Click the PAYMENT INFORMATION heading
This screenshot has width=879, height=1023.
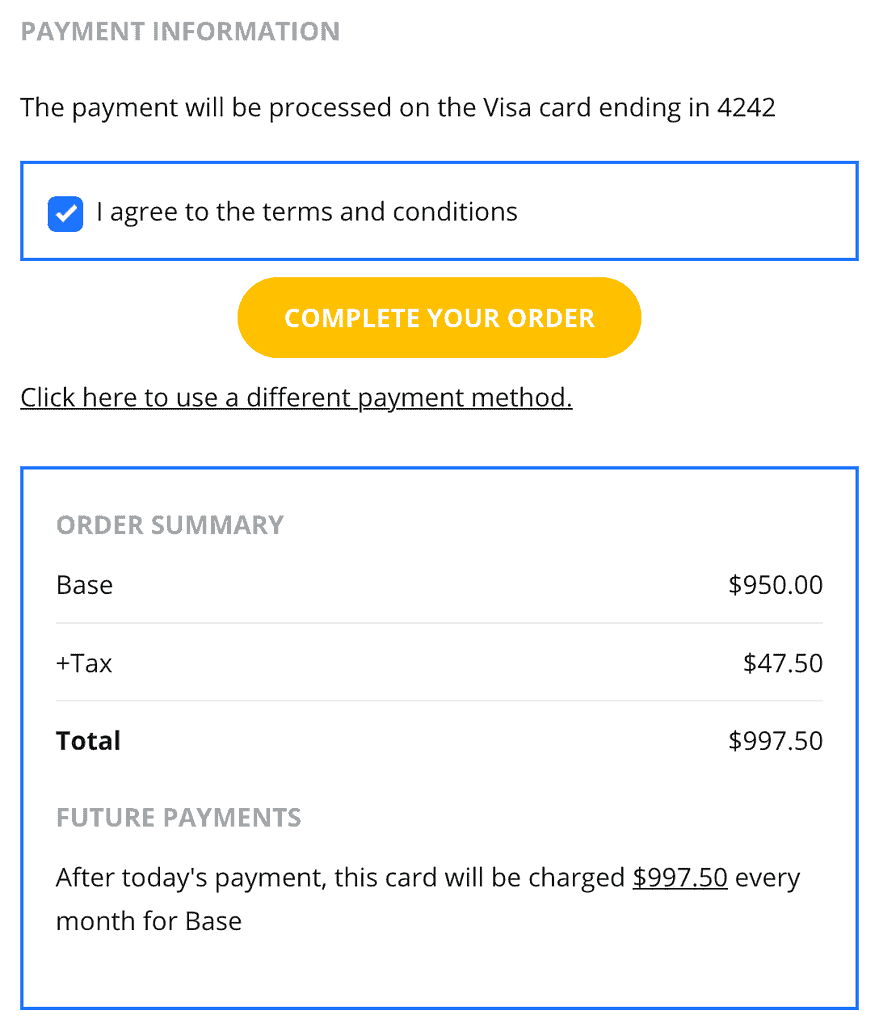pos(180,31)
